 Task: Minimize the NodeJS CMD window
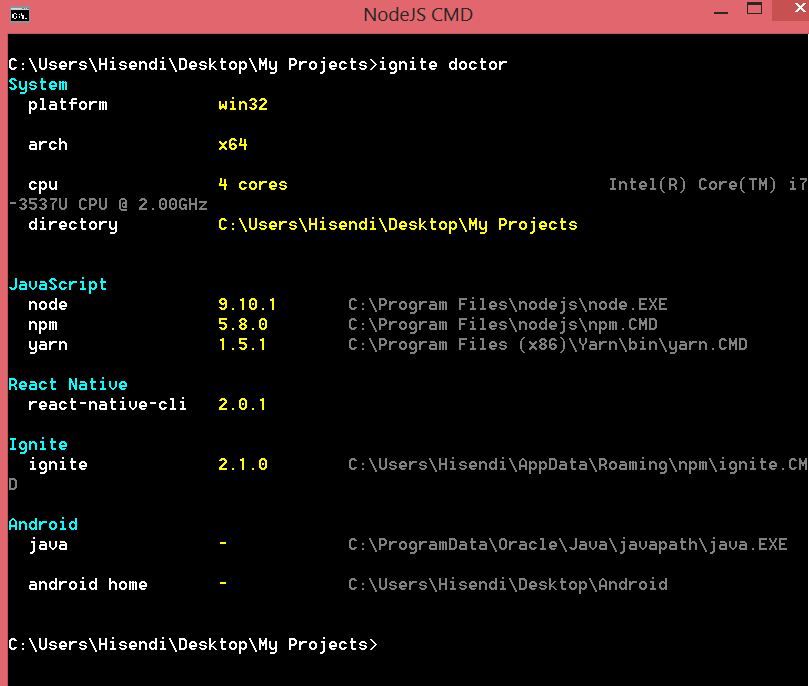721,12
